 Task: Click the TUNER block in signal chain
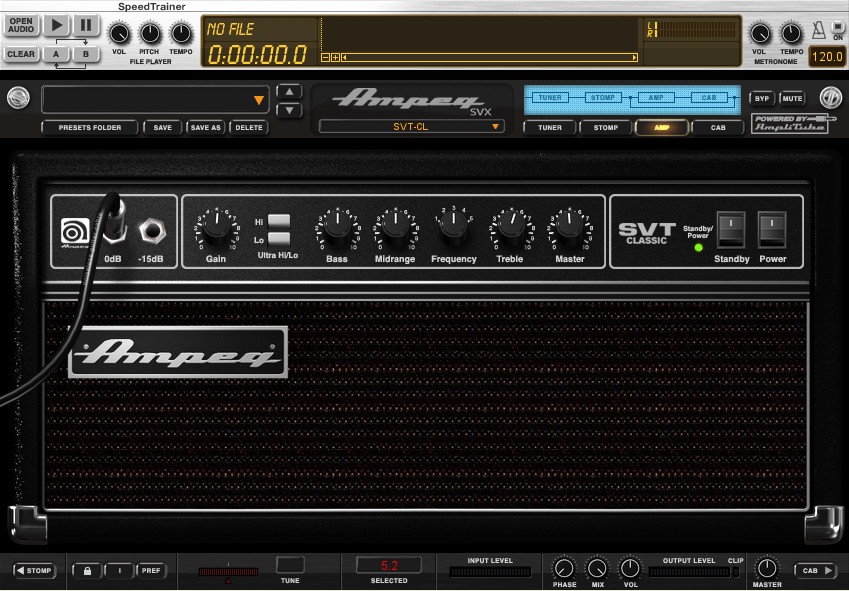tap(550, 98)
